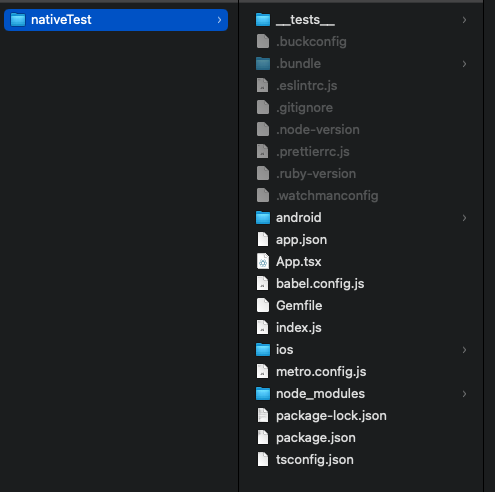Image resolution: width=495 pixels, height=492 pixels.
Task: Click the .gitignore file icon
Action: click(x=263, y=108)
